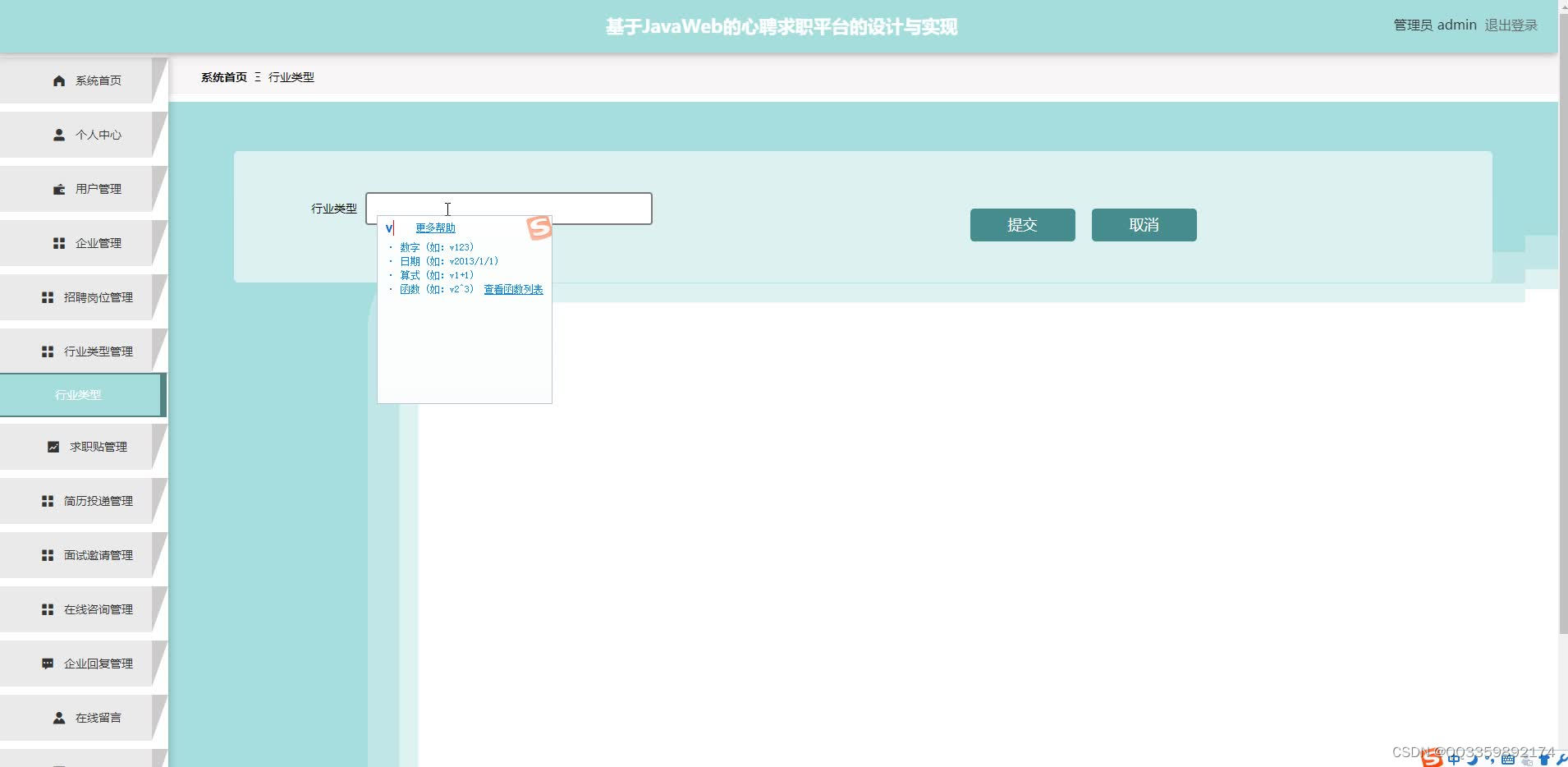Click the grid icon beside 在线咨询管理

coord(48,609)
